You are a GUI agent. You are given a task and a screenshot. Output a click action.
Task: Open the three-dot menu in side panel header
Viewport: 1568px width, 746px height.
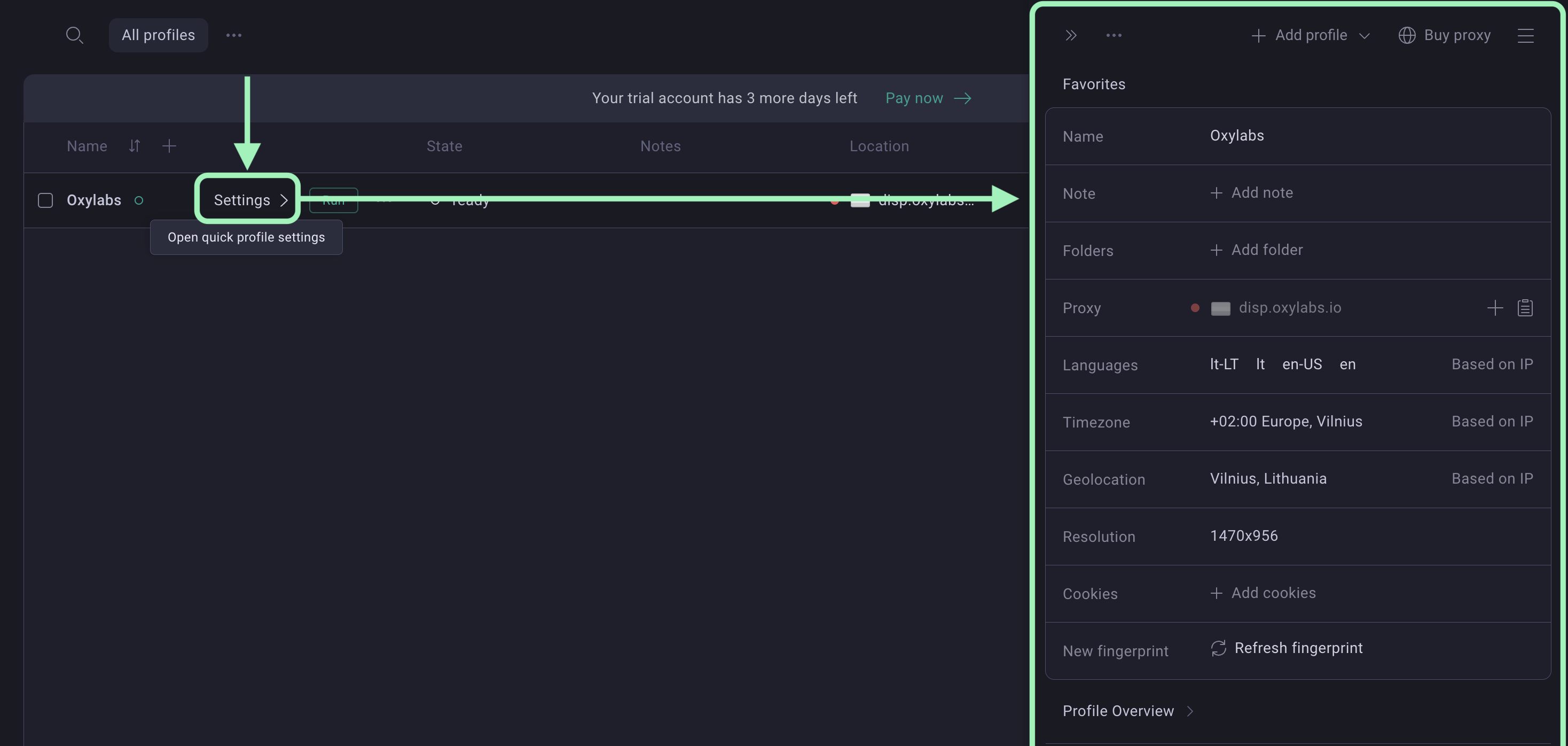1114,35
